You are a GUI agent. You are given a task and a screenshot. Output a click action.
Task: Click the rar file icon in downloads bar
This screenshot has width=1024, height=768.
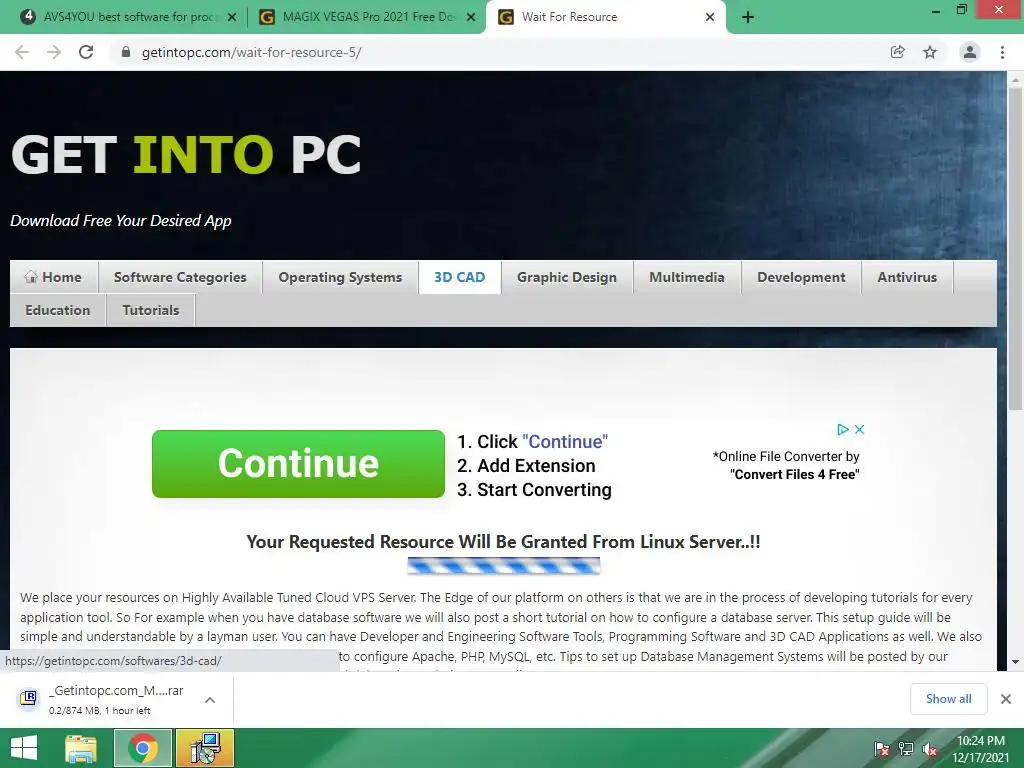(x=28, y=698)
